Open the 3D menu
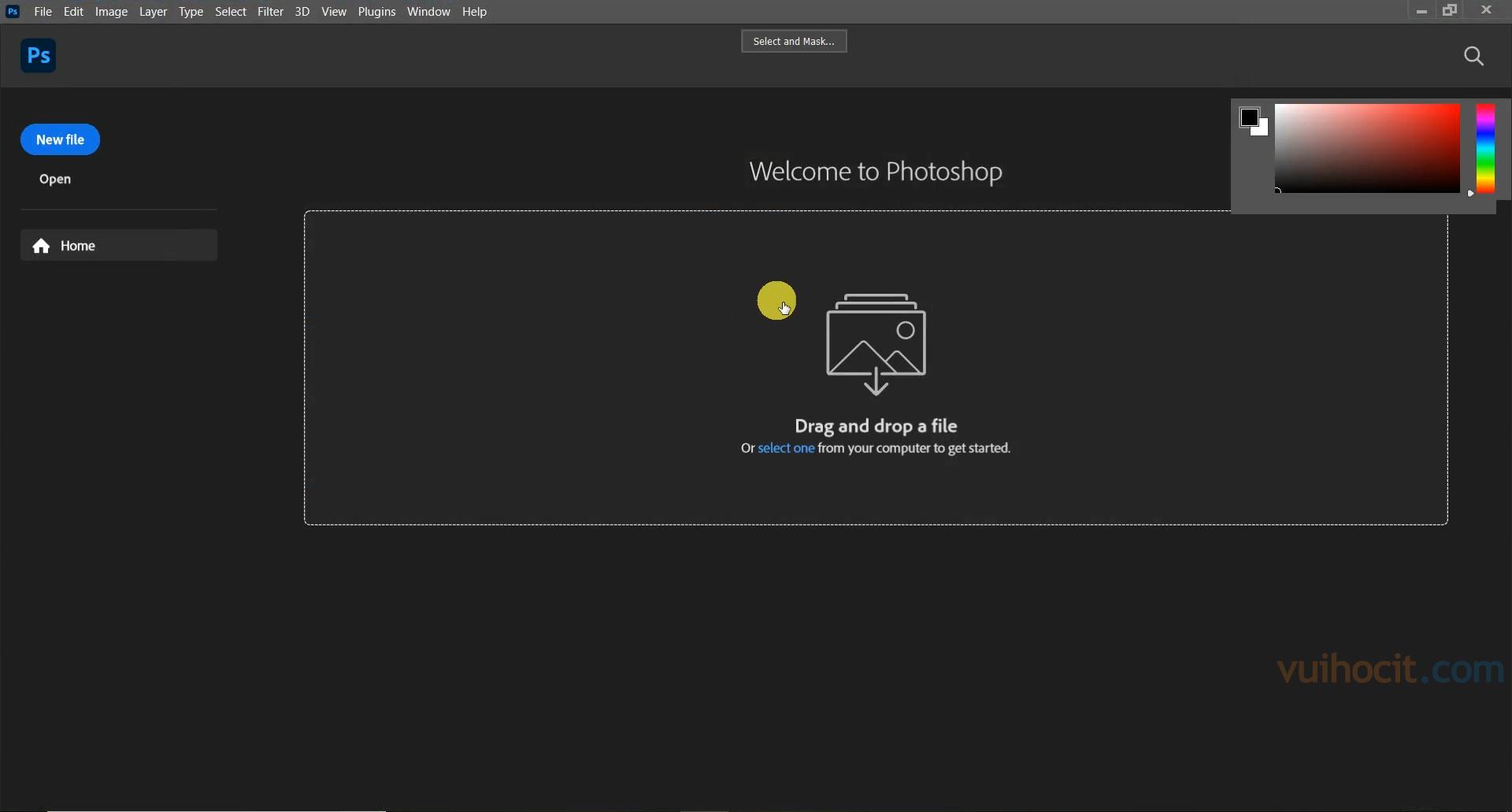 tap(302, 12)
